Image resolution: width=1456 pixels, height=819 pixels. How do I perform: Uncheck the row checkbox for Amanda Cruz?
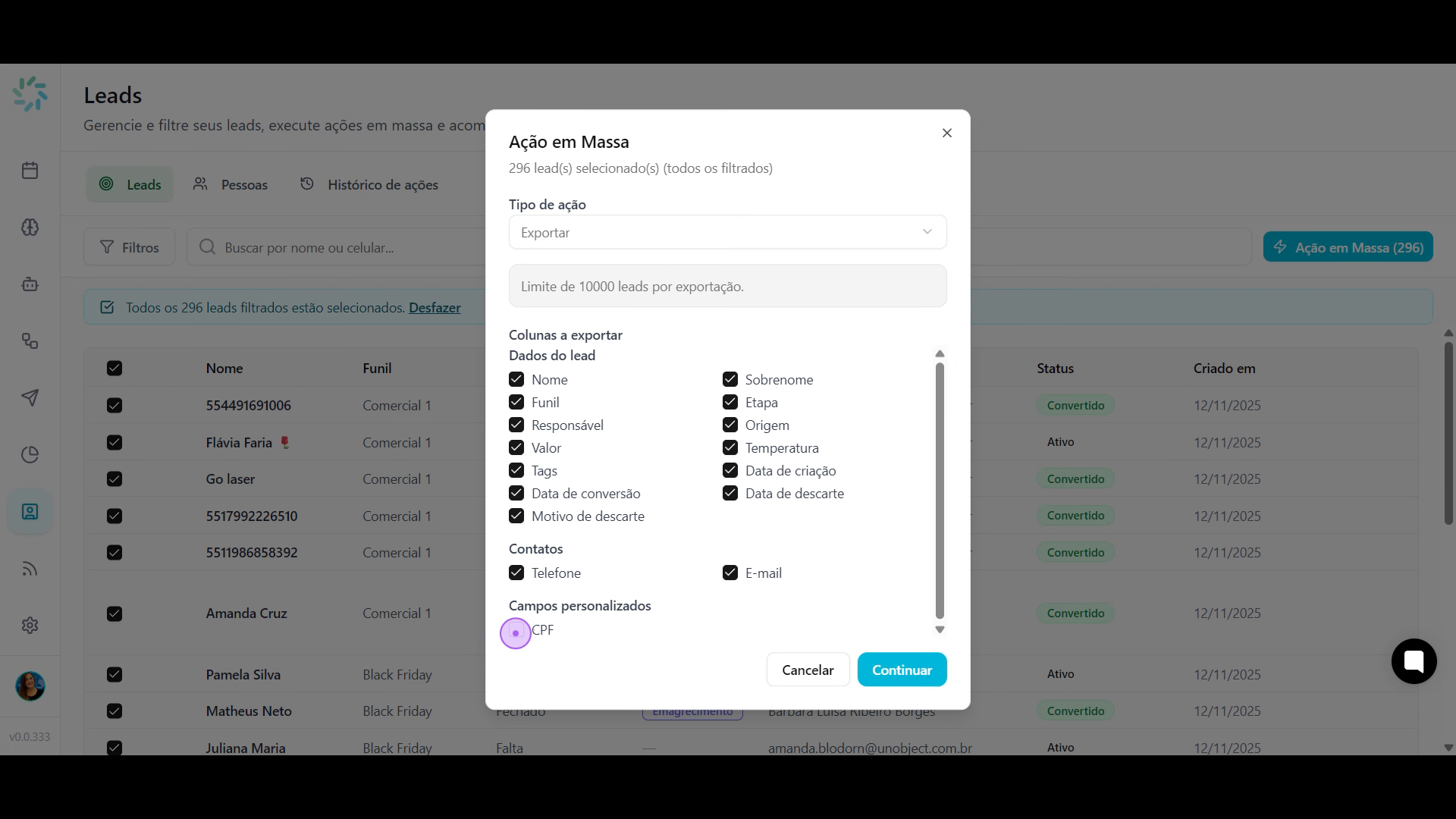(115, 613)
